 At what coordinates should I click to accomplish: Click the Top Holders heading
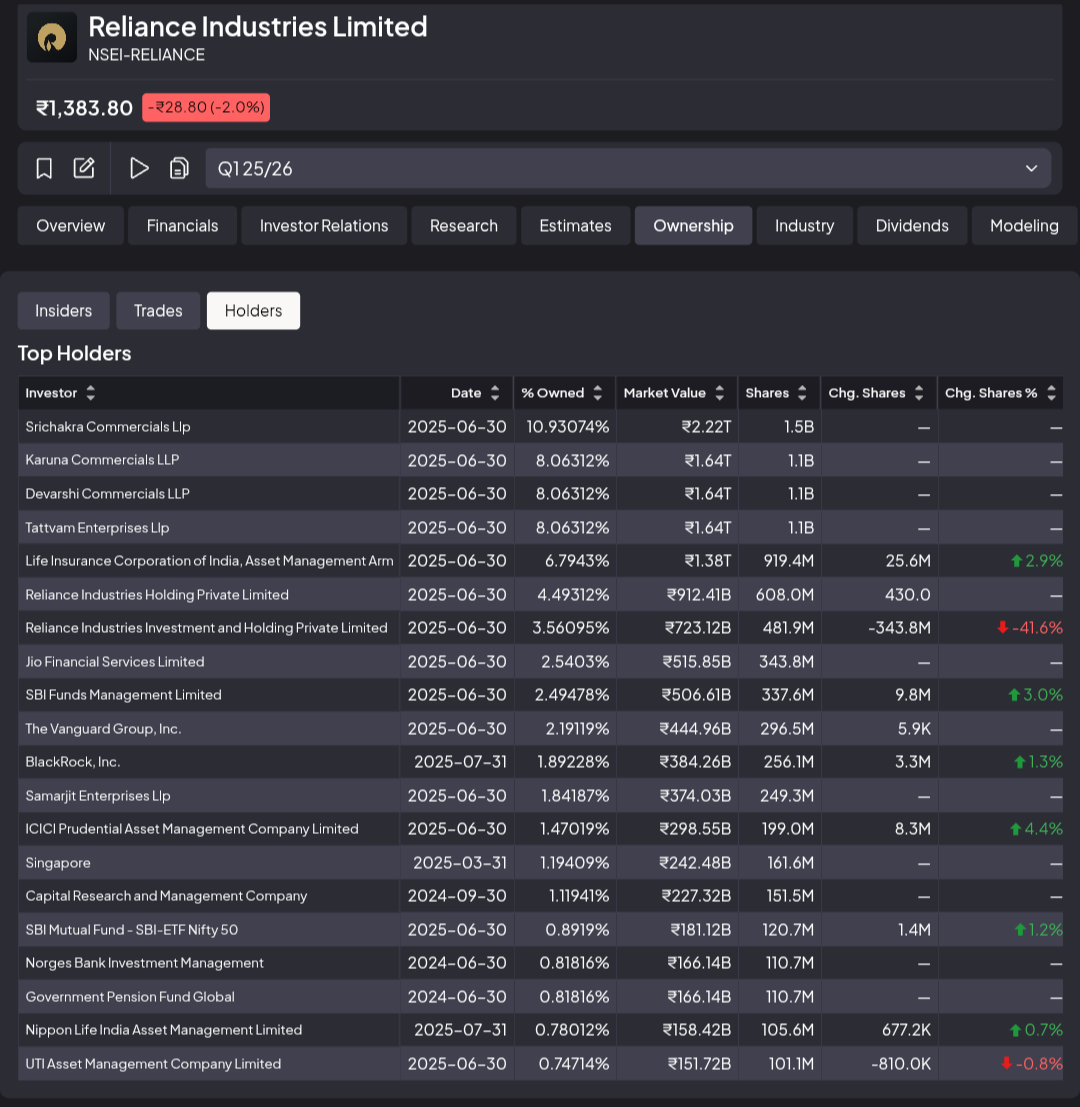(x=74, y=354)
